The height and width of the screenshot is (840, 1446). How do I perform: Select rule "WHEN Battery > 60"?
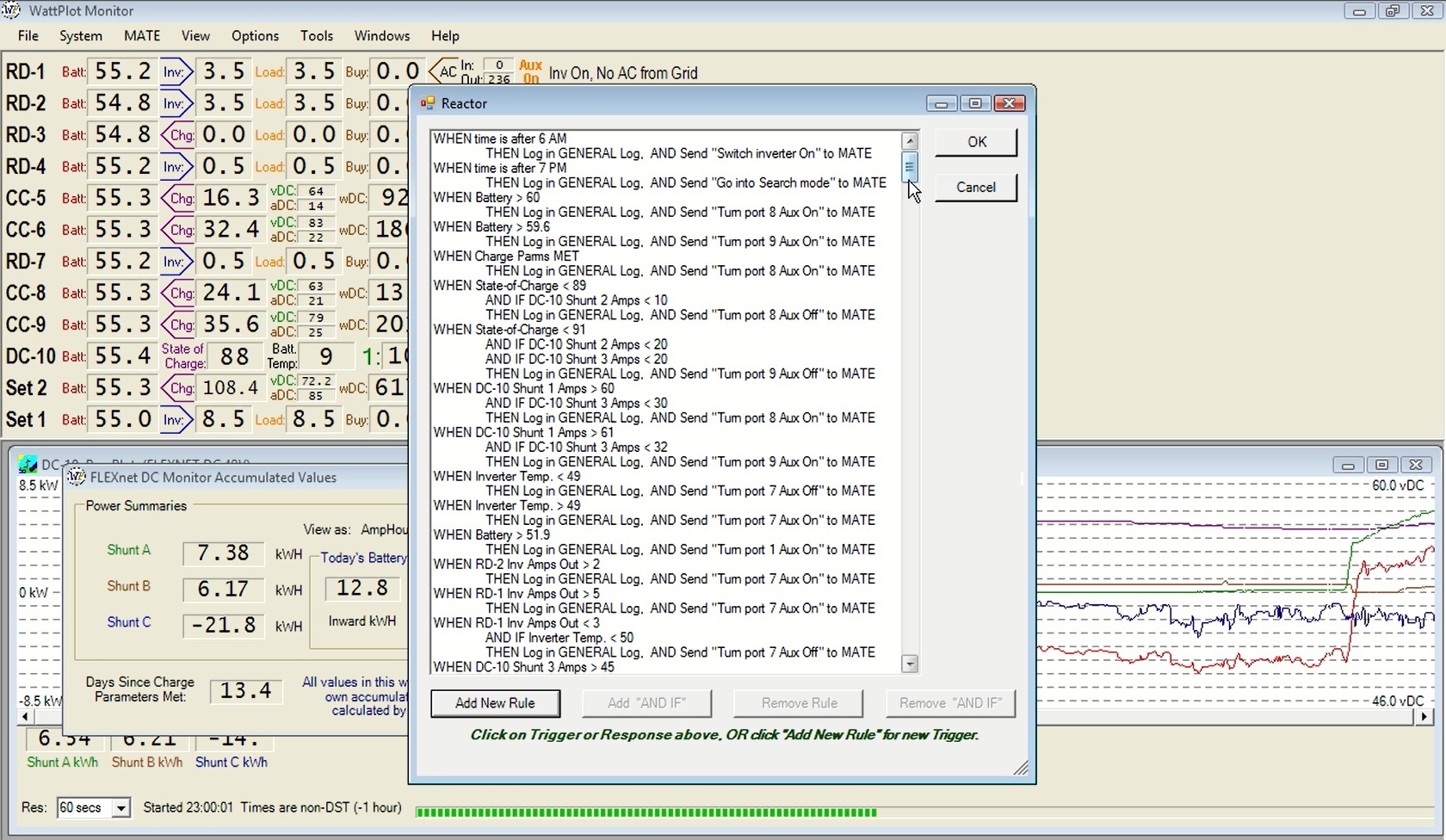point(486,197)
